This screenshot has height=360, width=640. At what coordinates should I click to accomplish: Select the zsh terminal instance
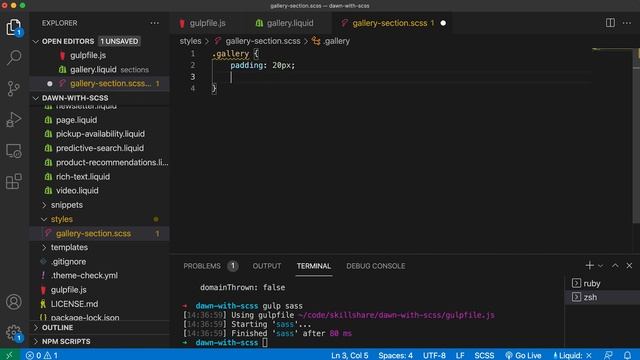[602, 297]
